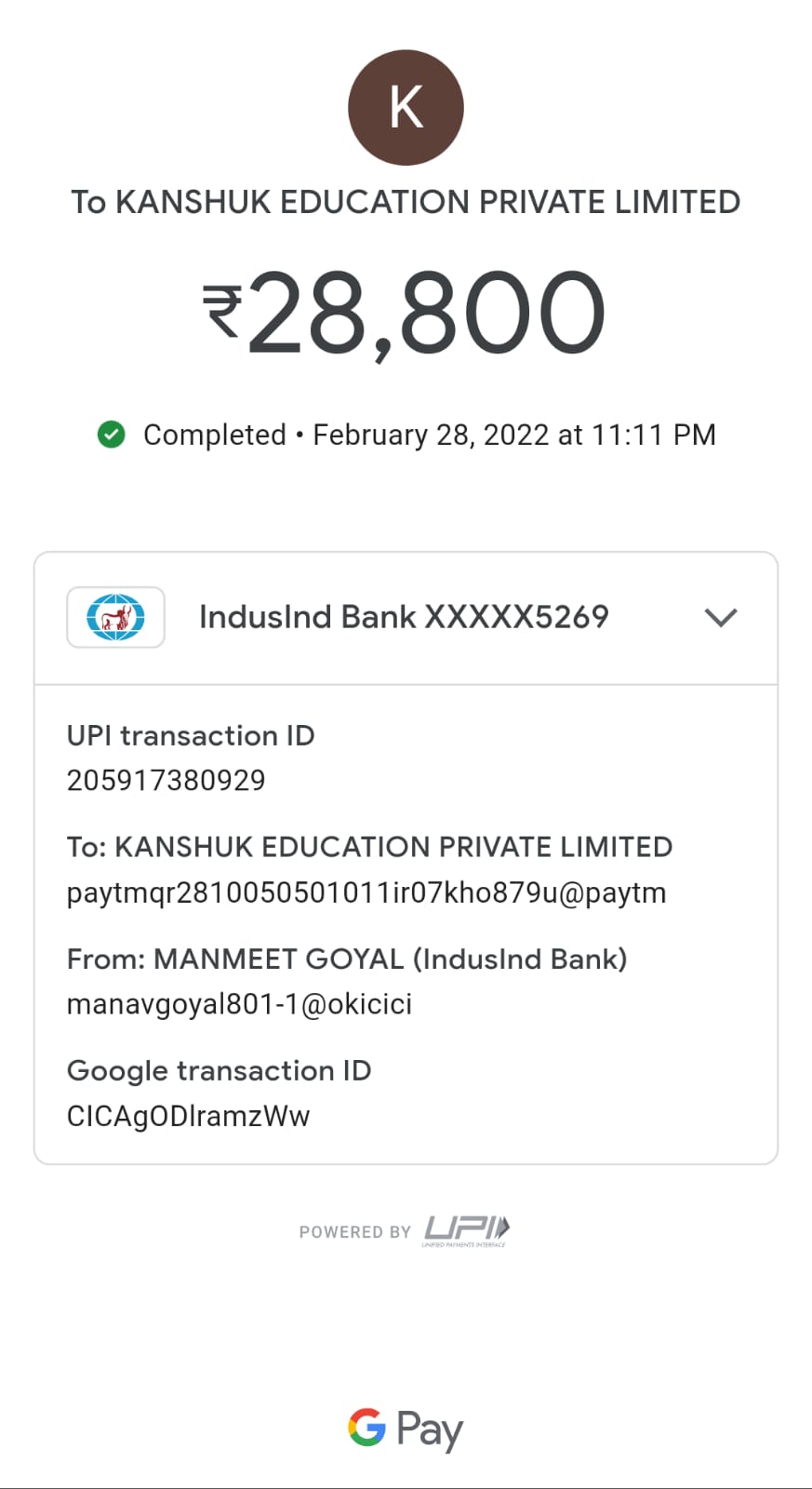Click the 28,800 payment amount
The width and height of the screenshot is (812, 1489).
coord(426,313)
